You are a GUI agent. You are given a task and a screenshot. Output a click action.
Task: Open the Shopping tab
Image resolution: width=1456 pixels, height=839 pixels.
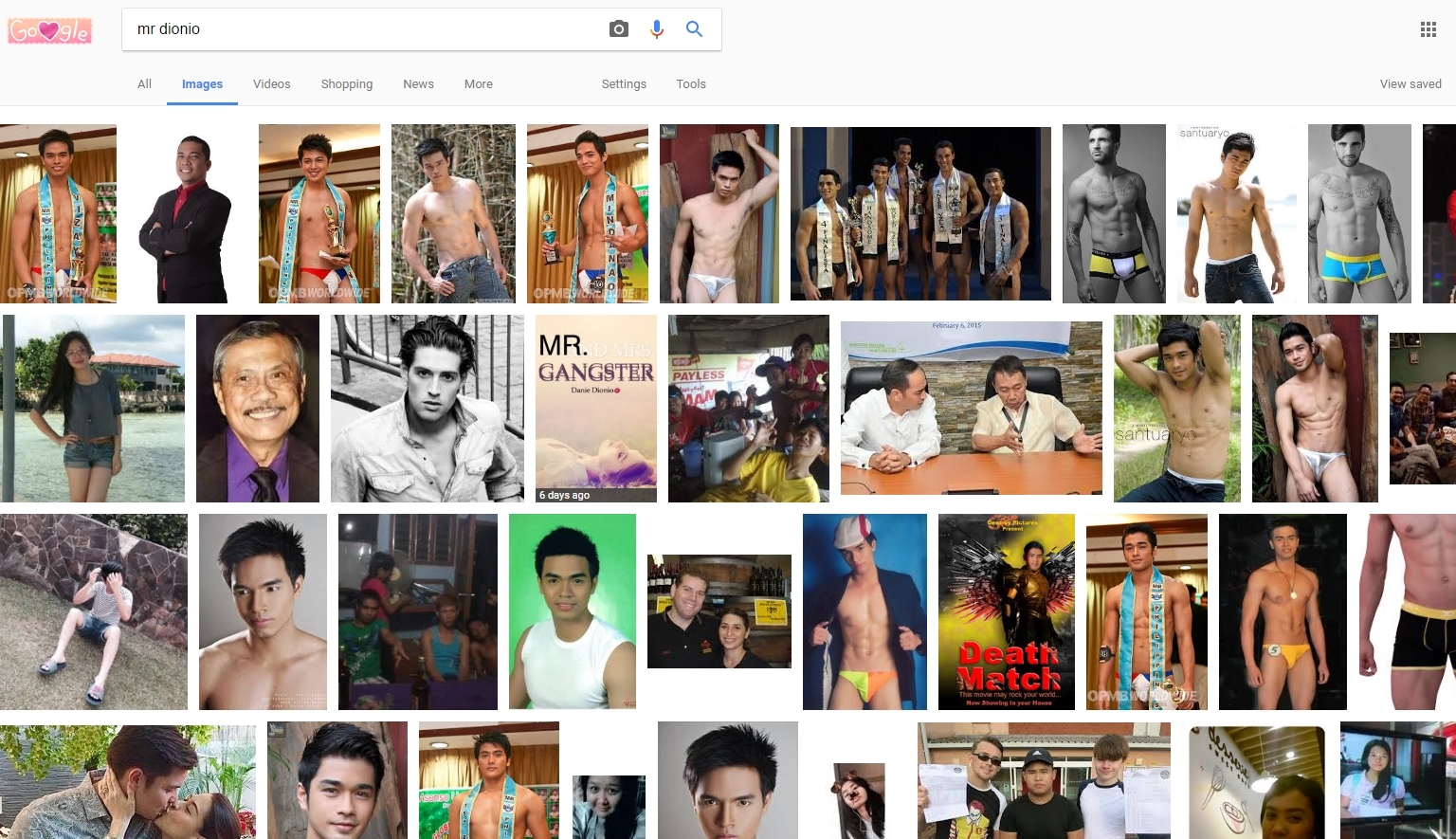click(347, 83)
